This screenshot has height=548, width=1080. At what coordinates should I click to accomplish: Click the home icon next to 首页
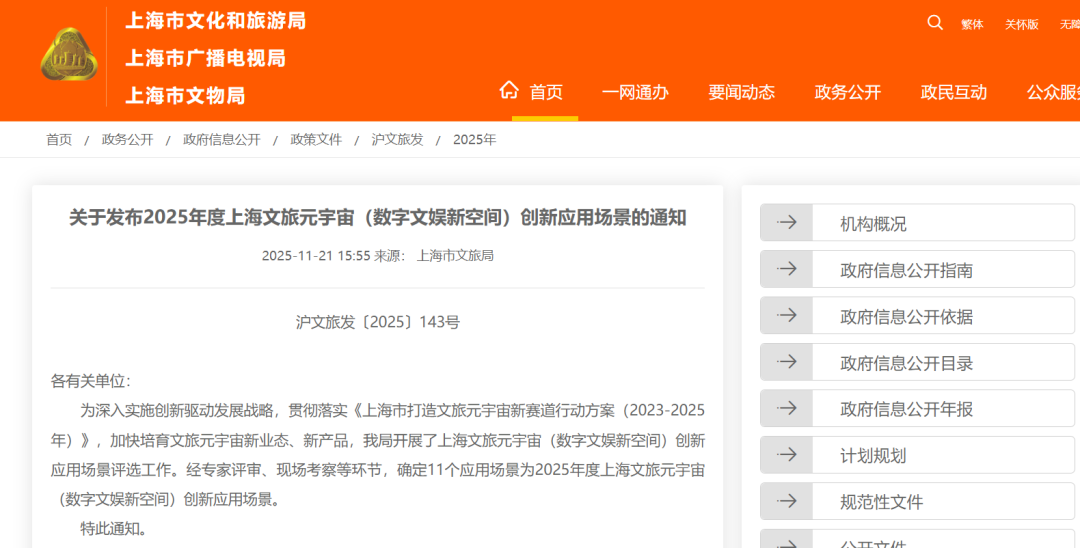coord(509,90)
